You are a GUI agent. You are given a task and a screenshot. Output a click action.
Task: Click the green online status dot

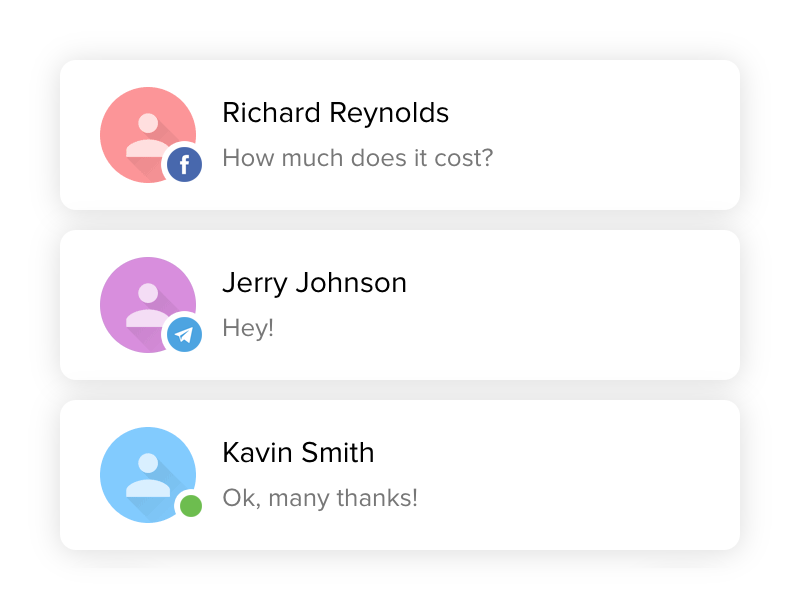pyautogui.click(x=191, y=506)
